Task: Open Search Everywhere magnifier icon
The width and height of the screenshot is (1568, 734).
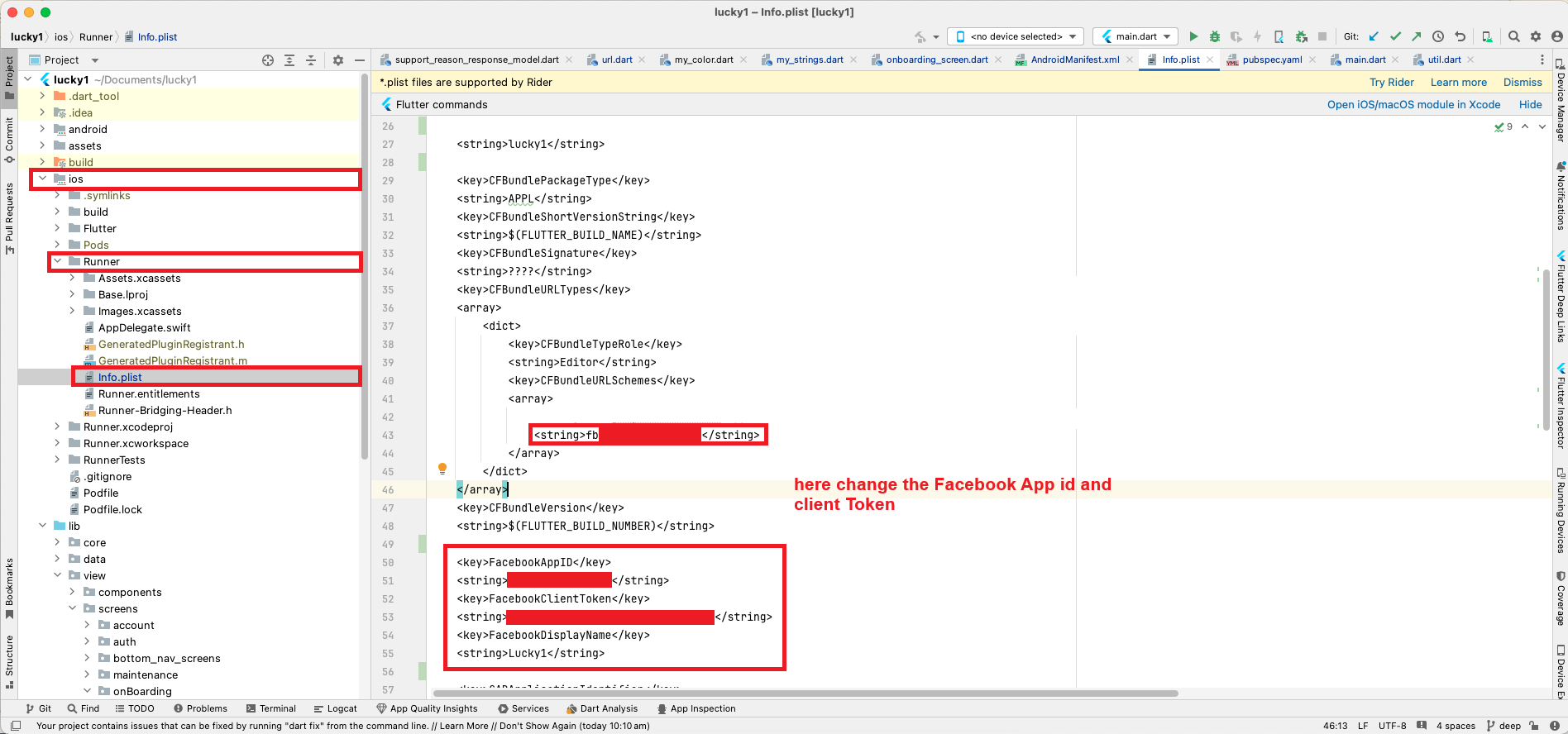Action: [1513, 36]
